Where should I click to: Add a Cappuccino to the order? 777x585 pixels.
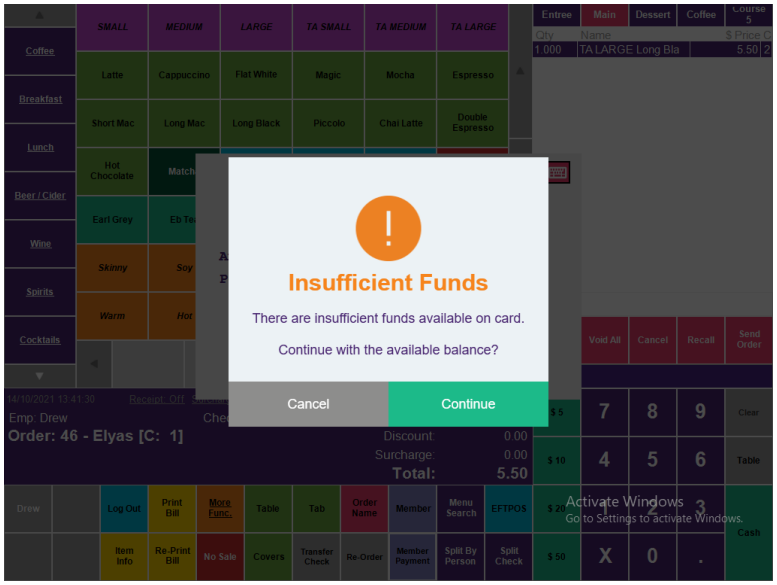pos(184,75)
